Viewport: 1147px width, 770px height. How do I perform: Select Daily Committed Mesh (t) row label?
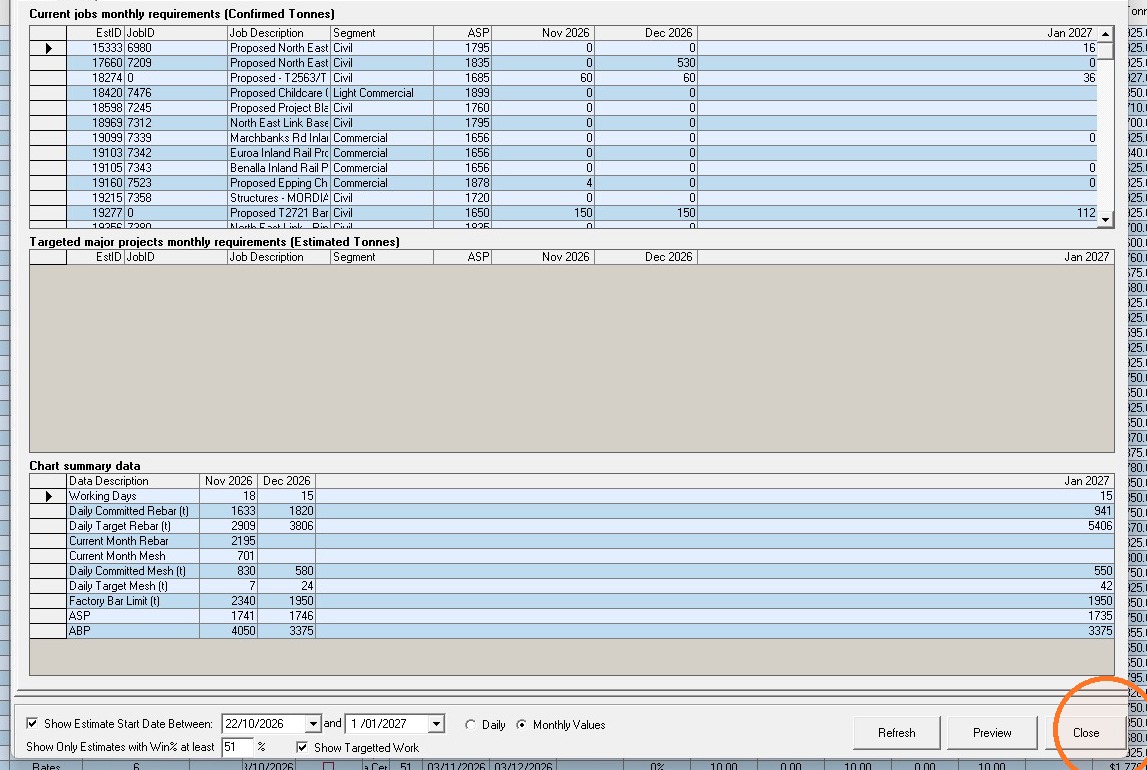pyautogui.click(x=133, y=571)
